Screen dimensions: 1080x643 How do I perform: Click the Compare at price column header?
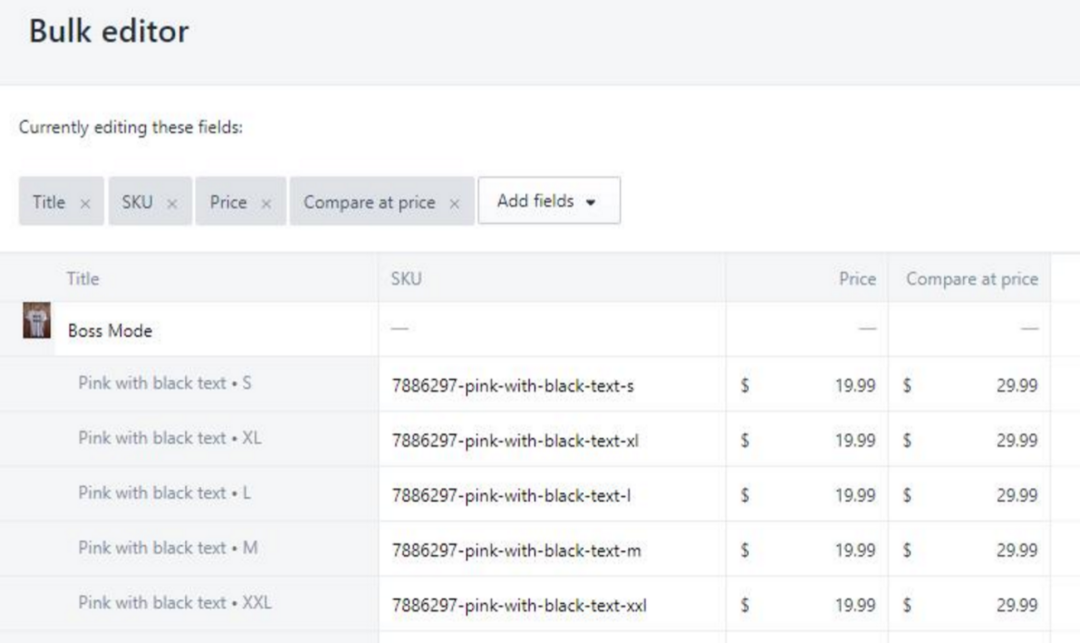(972, 279)
